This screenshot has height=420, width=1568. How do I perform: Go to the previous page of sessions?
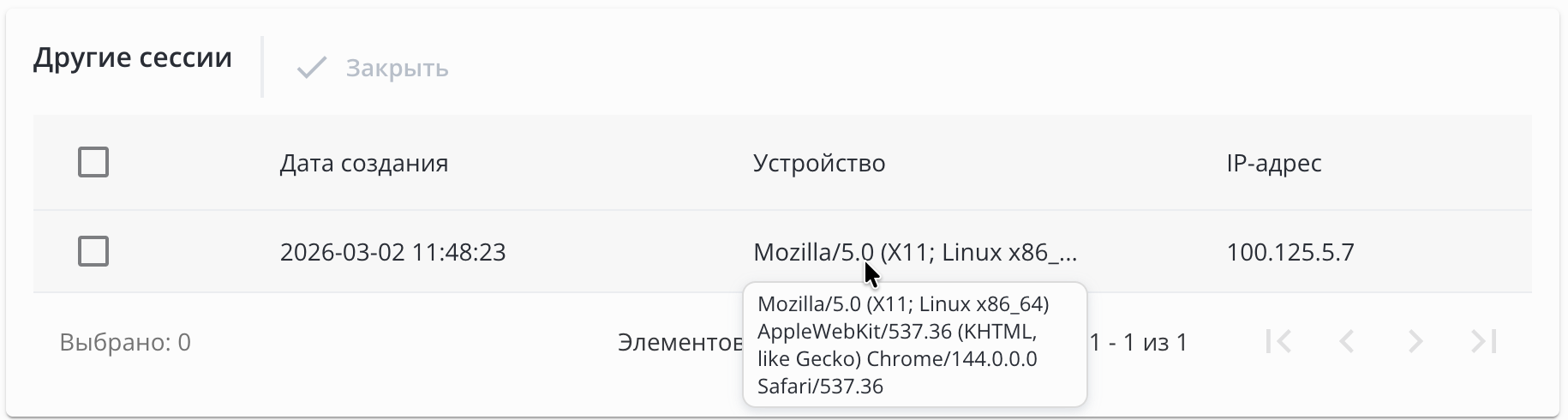(1347, 341)
